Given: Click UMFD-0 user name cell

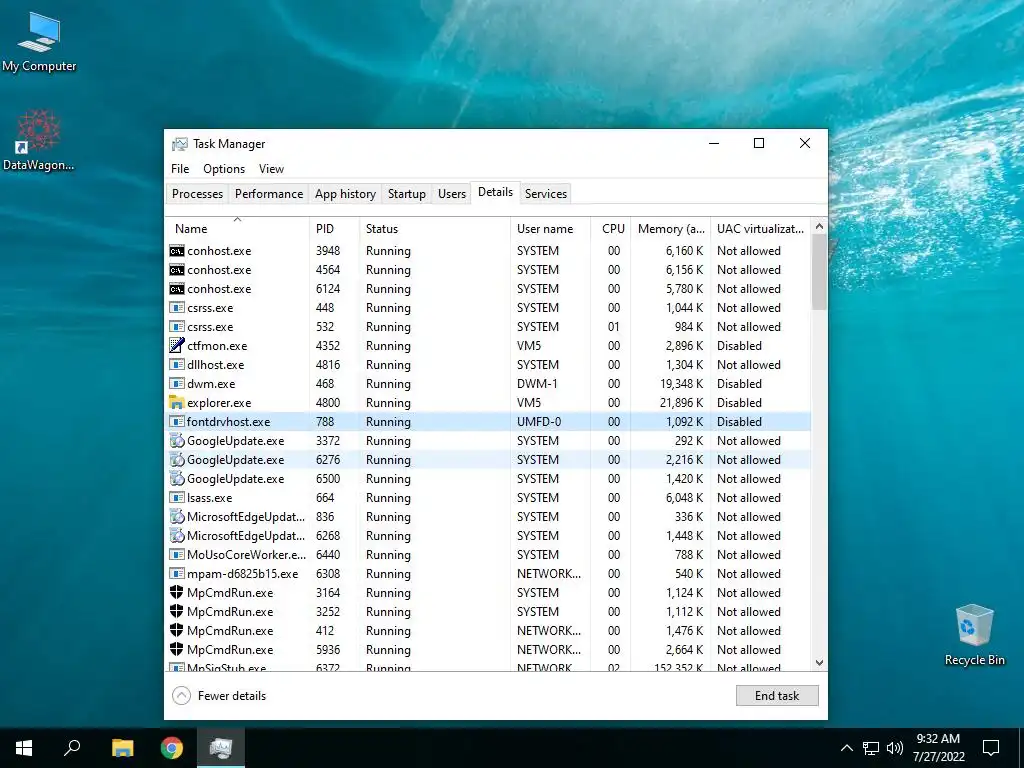Looking at the screenshot, I should click(539, 422).
